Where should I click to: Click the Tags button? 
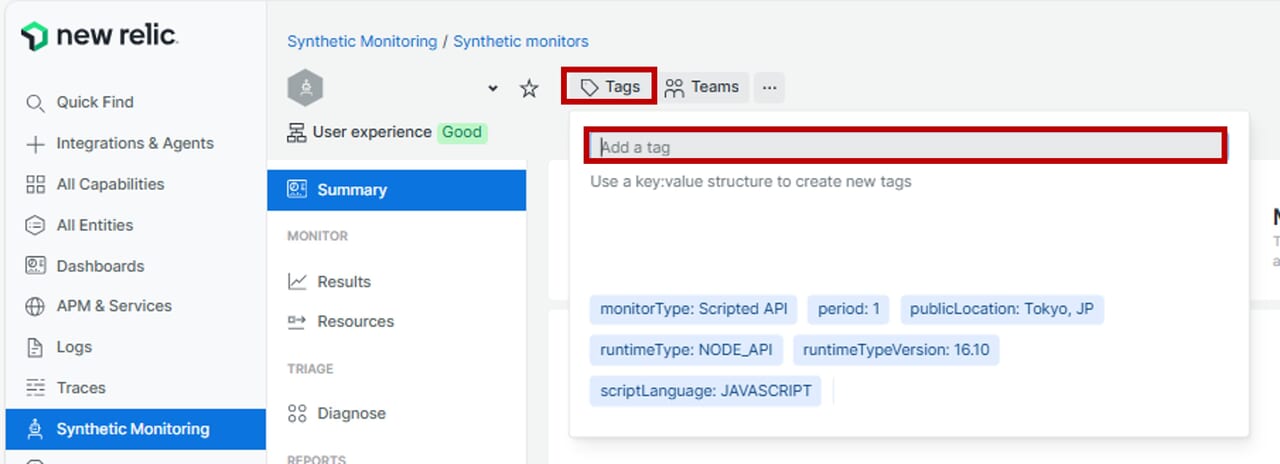610,87
